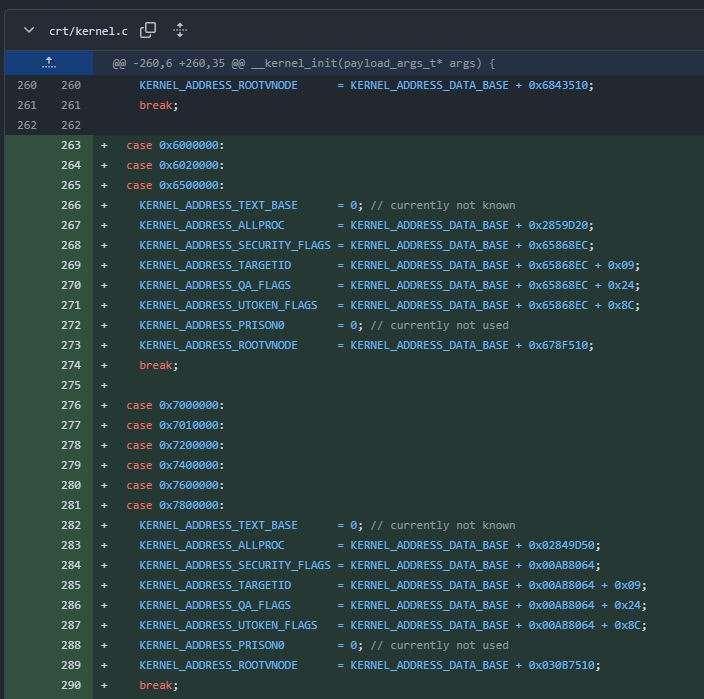Click KERNEL_ADDRESS_DATA_BASE on line 283
The height and width of the screenshot is (699, 704).
tap(430, 545)
